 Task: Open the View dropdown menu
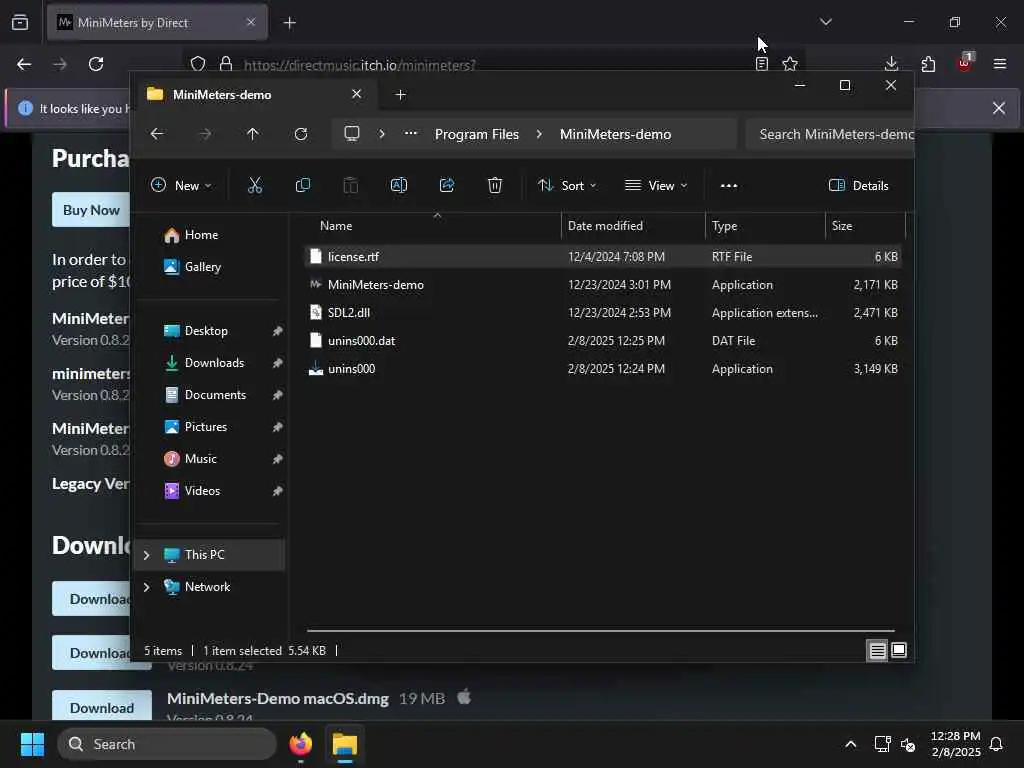[656, 185]
